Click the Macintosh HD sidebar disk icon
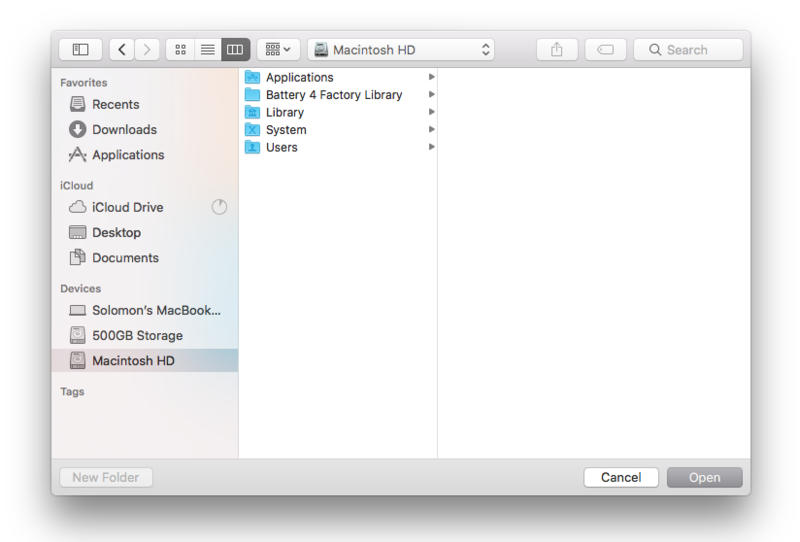The height and width of the screenshot is (542, 800). point(78,360)
